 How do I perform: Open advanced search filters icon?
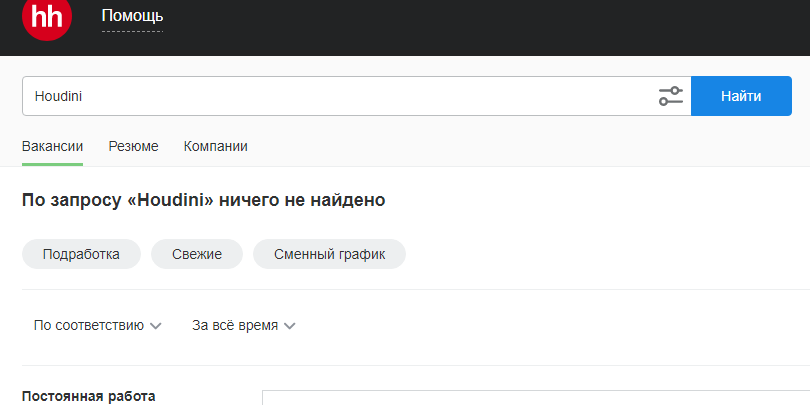tap(671, 96)
